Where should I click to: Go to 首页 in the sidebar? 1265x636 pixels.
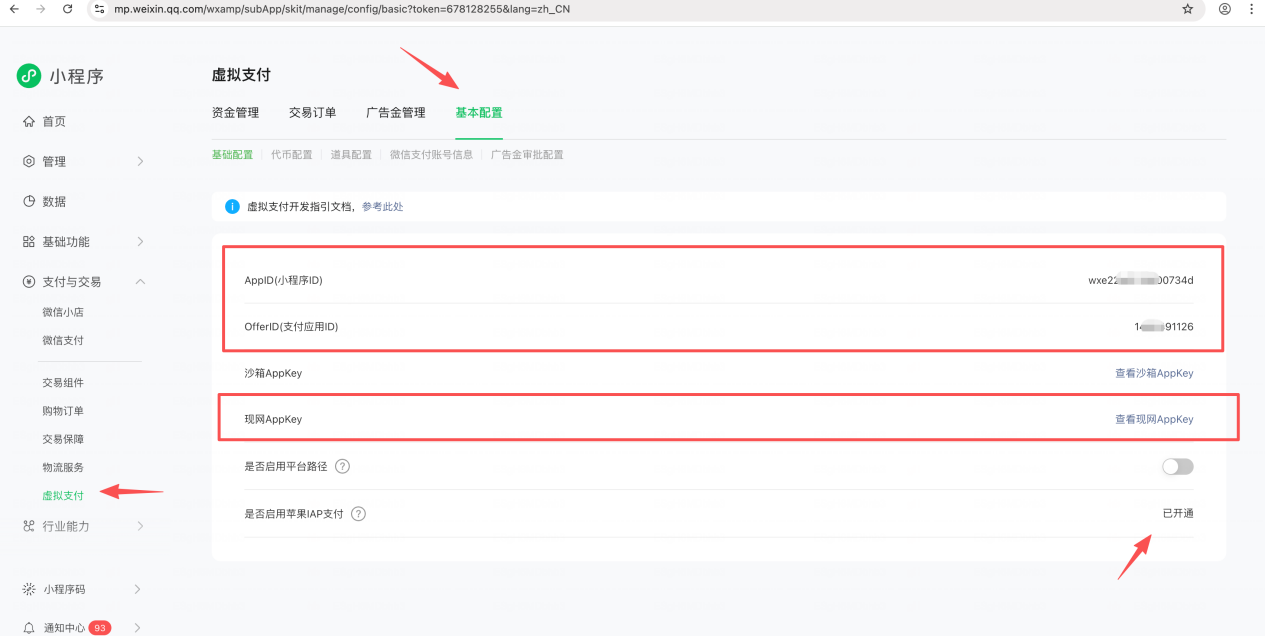(54, 121)
